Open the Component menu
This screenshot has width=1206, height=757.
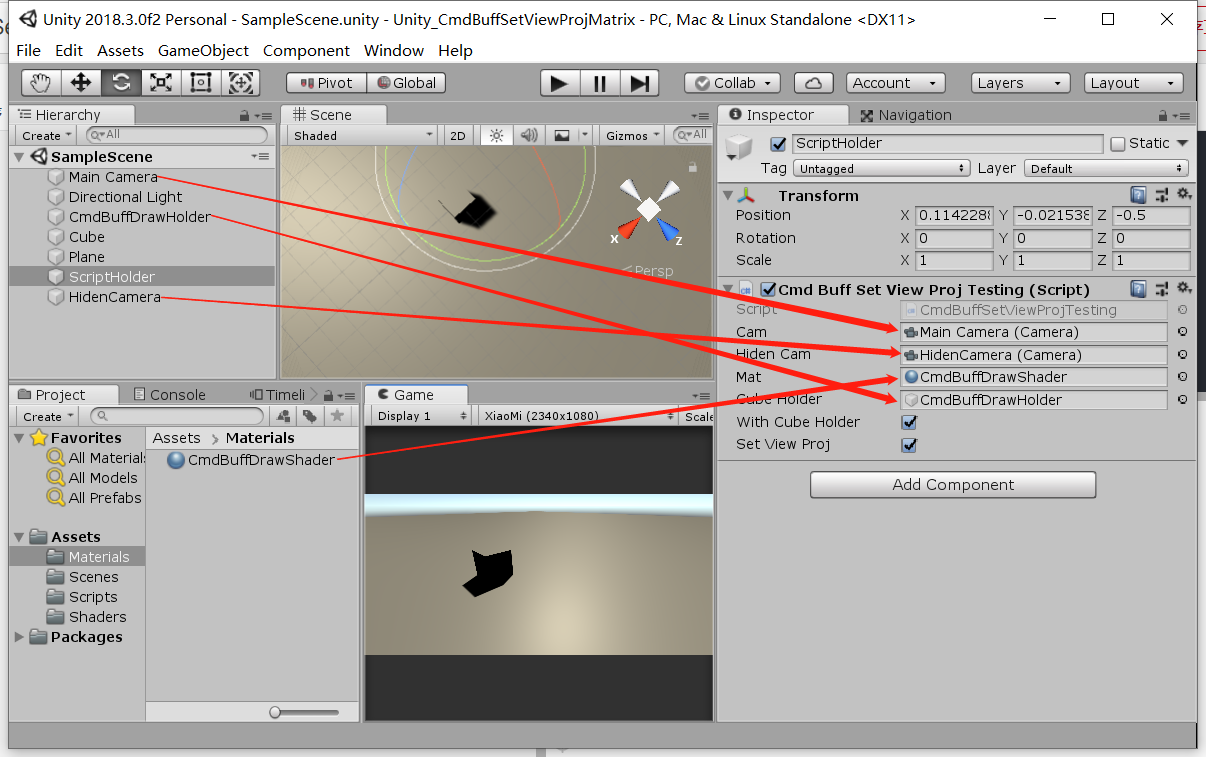point(306,50)
